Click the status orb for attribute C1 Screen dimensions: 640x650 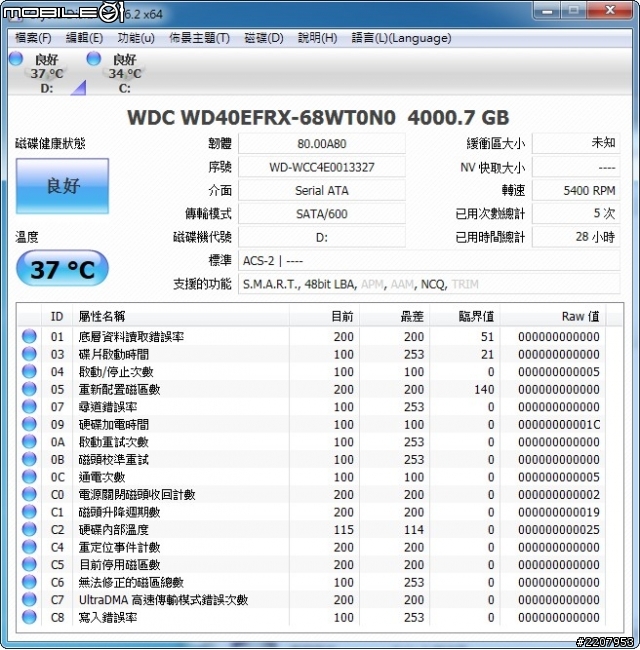tap(29, 512)
